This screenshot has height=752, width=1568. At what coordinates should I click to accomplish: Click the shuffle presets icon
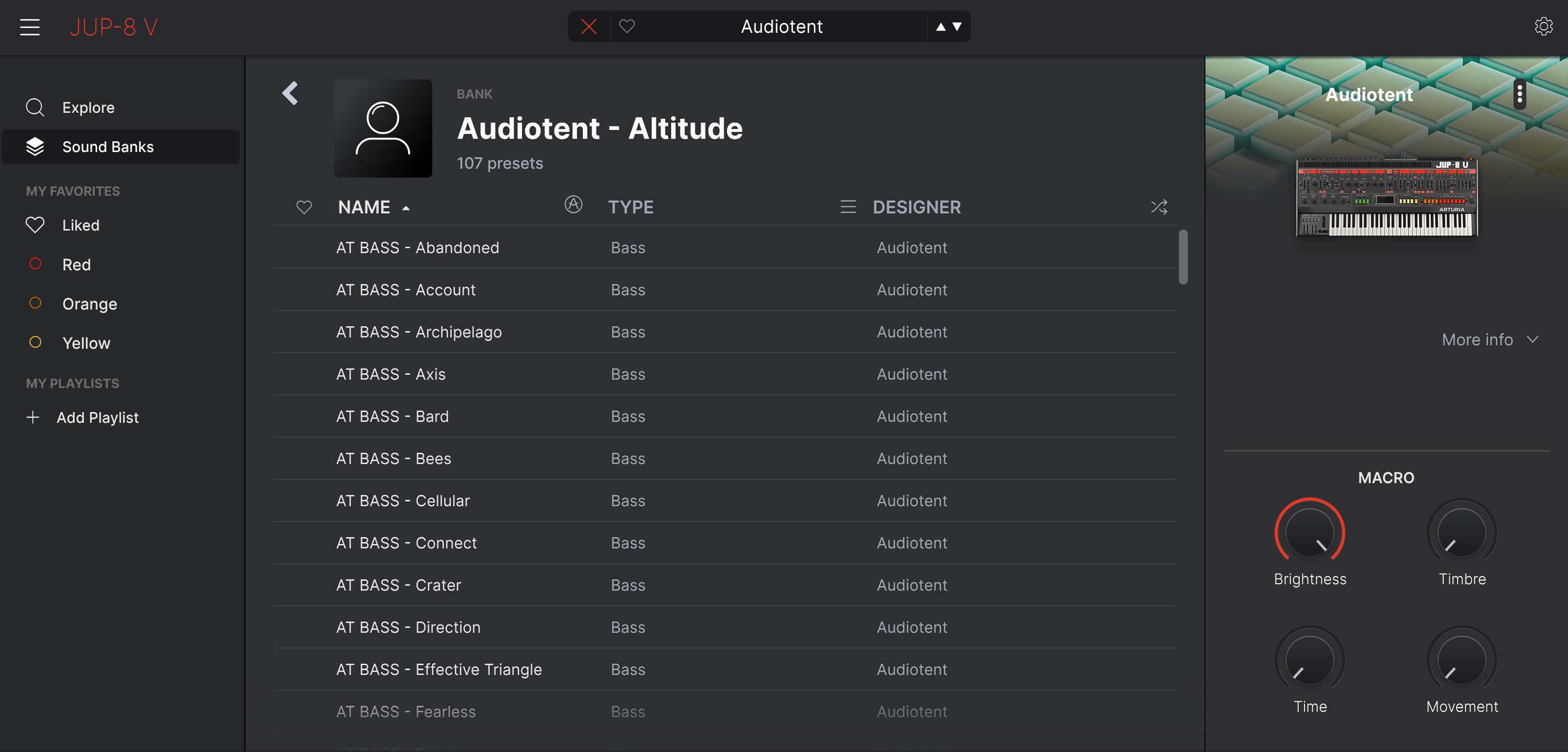(x=1159, y=207)
